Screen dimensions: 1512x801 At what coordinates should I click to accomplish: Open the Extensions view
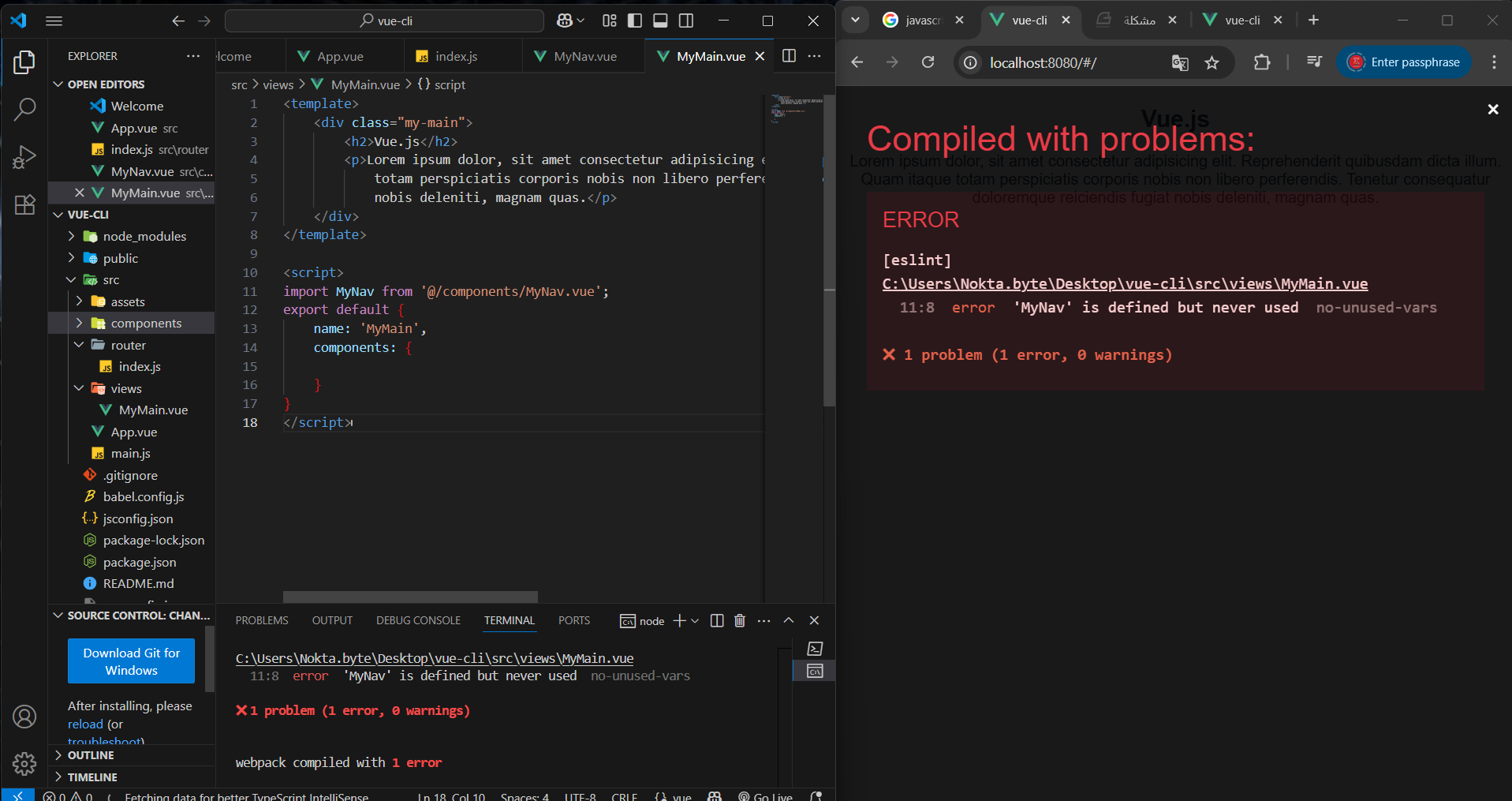coord(24,205)
